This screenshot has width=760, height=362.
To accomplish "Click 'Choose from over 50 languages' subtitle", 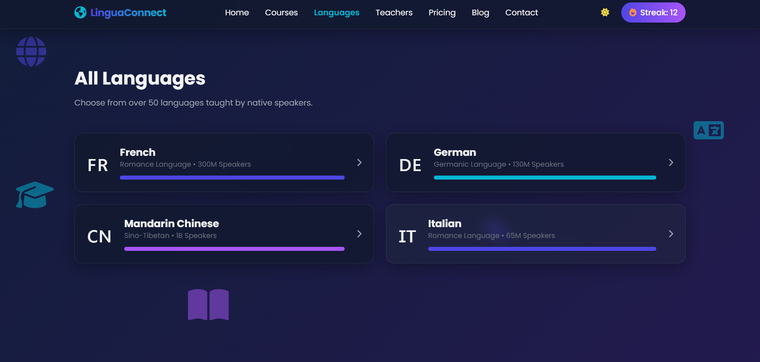I will (193, 103).
